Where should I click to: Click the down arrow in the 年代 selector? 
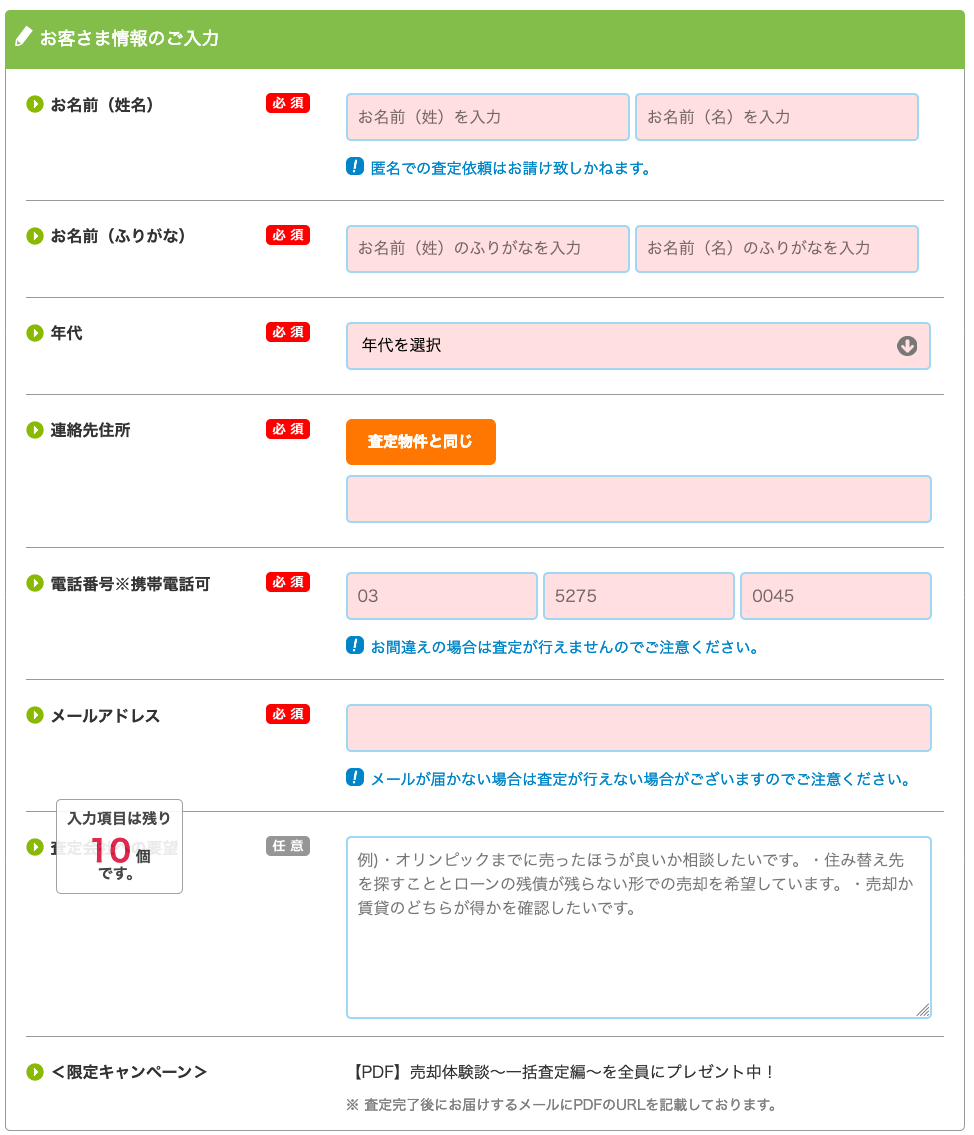tap(907, 346)
